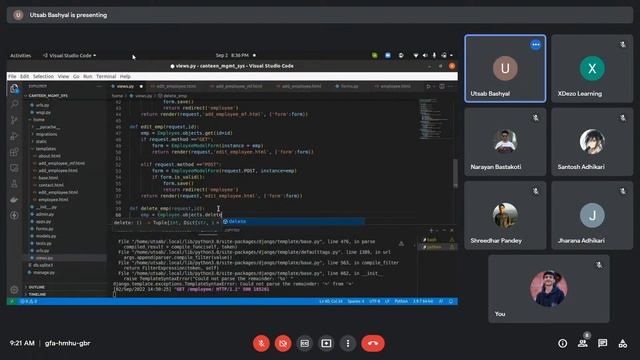The image size is (640, 360).
Task: Collapse the CANTEEN_MGMT_SYS root folder
Action: coord(48,96)
